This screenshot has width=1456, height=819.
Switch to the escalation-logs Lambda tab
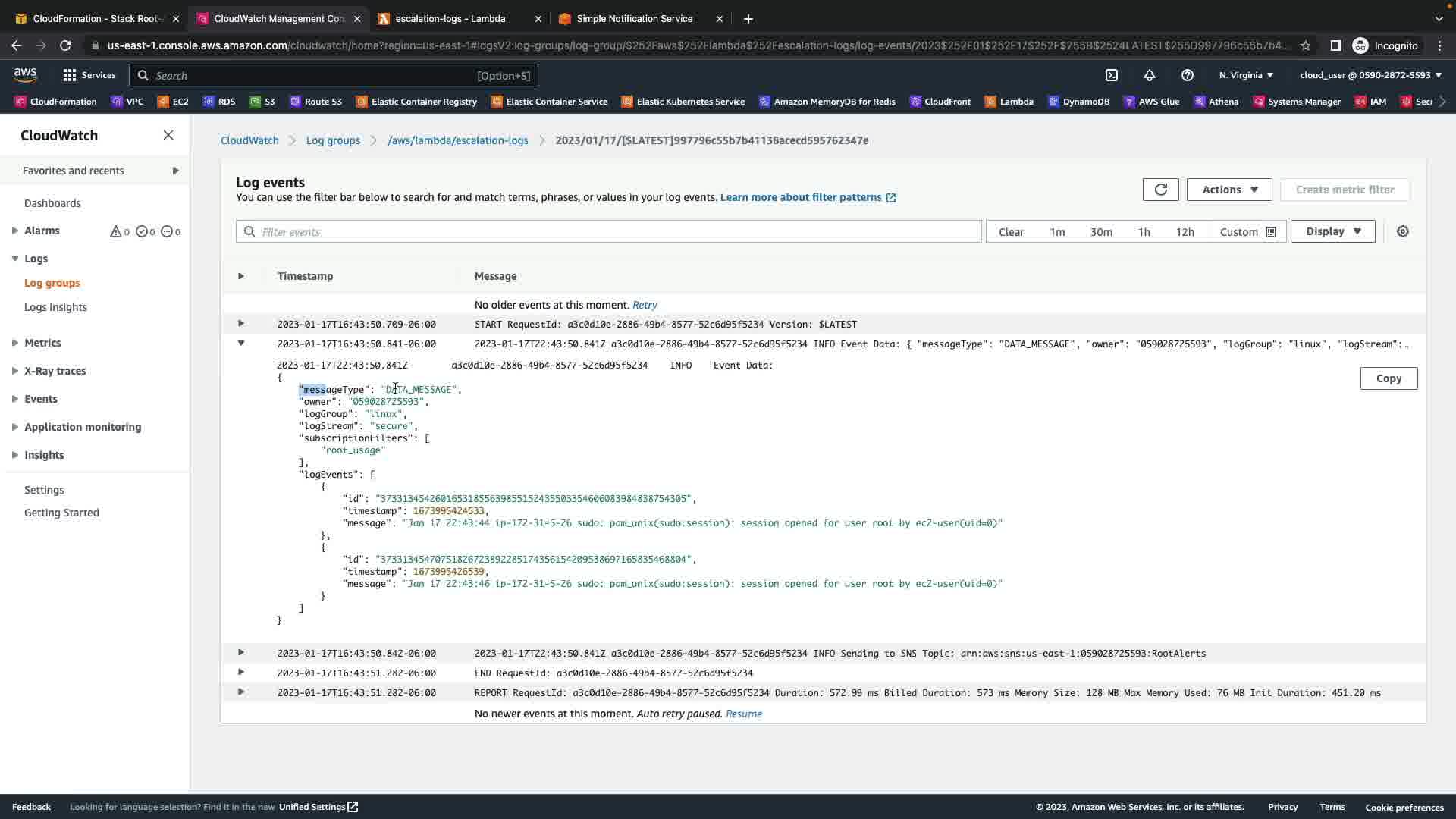pyautogui.click(x=450, y=18)
